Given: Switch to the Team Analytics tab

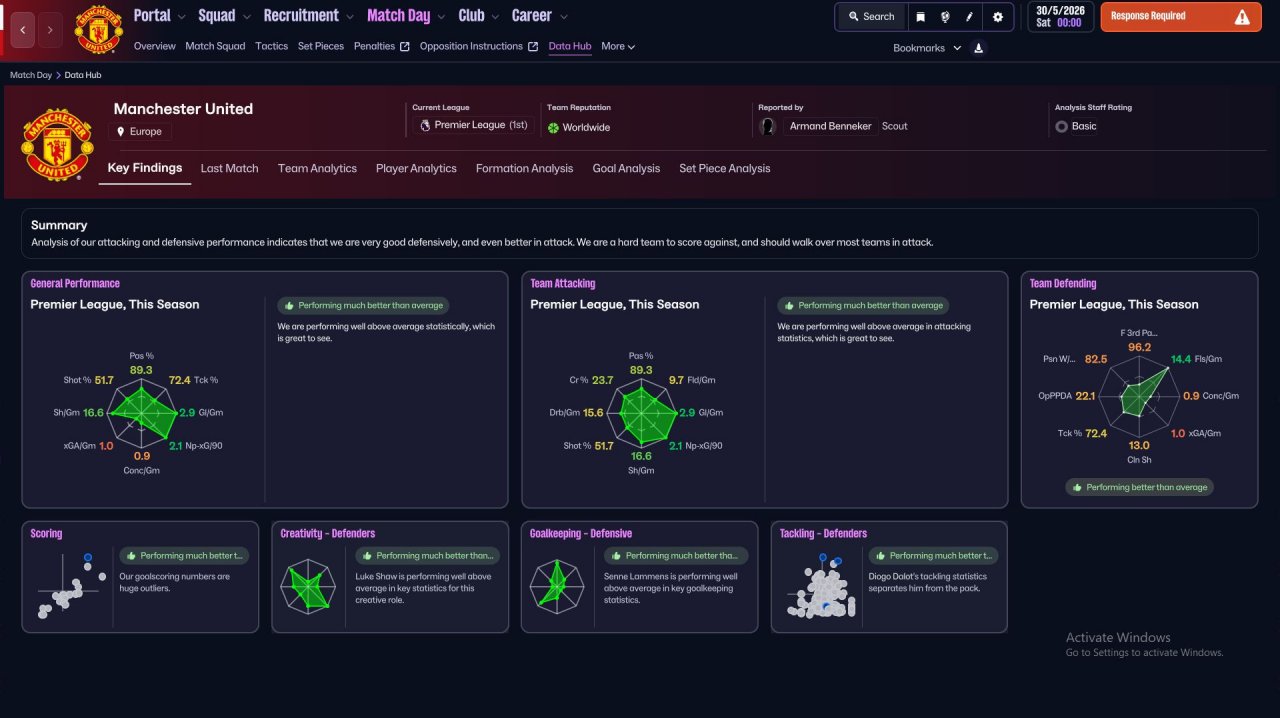Looking at the screenshot, I should coord(317,169).
